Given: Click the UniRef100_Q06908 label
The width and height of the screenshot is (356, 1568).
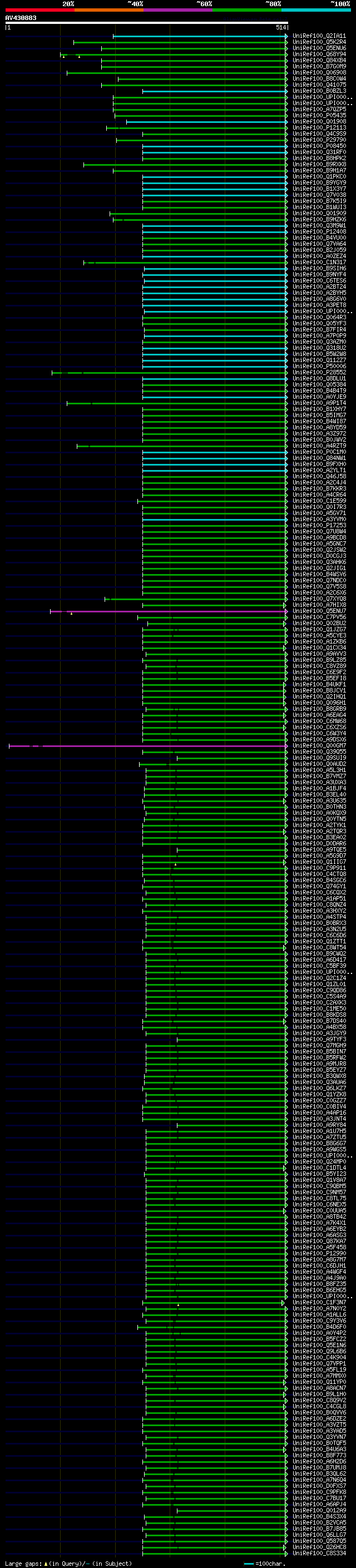Looking at the screenshot, I should [x=319, y=72].
